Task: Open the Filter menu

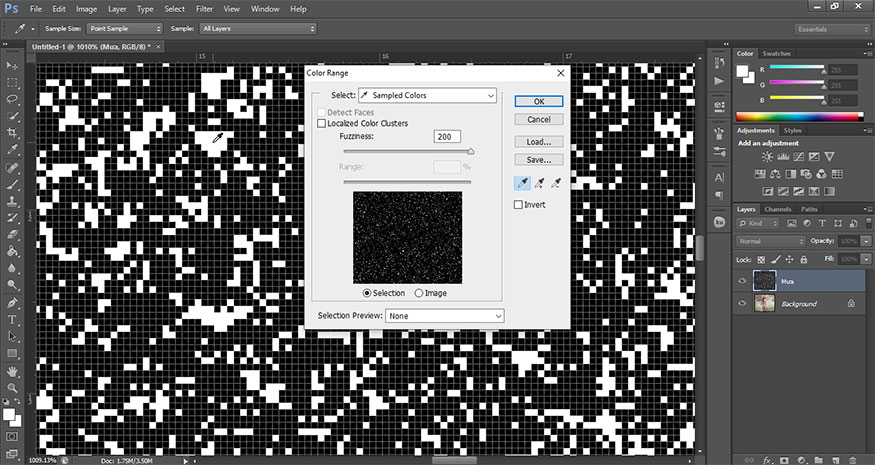Action: 205,9
